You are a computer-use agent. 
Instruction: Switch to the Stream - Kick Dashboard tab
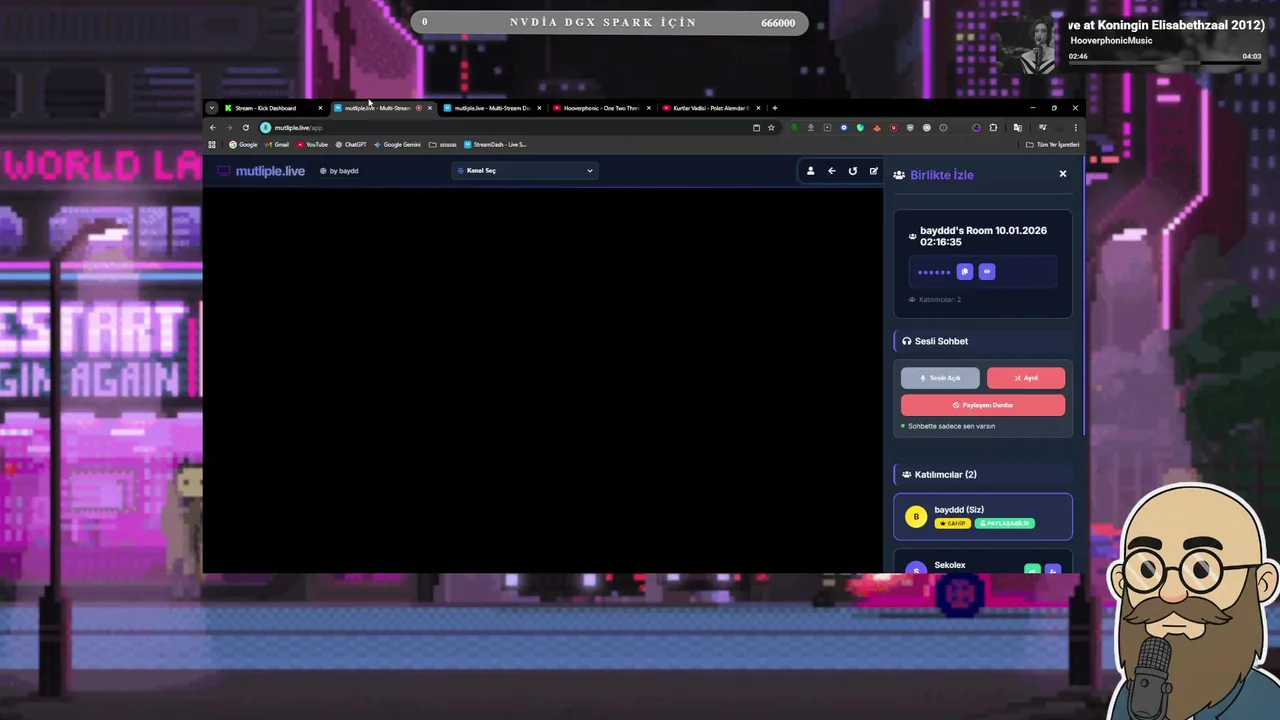[x=266, y=108]
